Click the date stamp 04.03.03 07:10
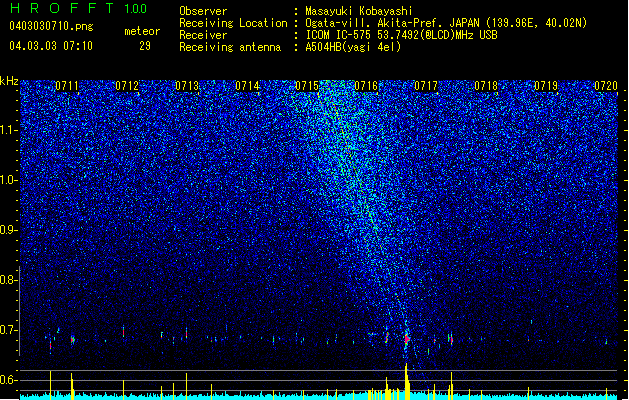Viewport: 629px width, 400px height. [51, 46]
